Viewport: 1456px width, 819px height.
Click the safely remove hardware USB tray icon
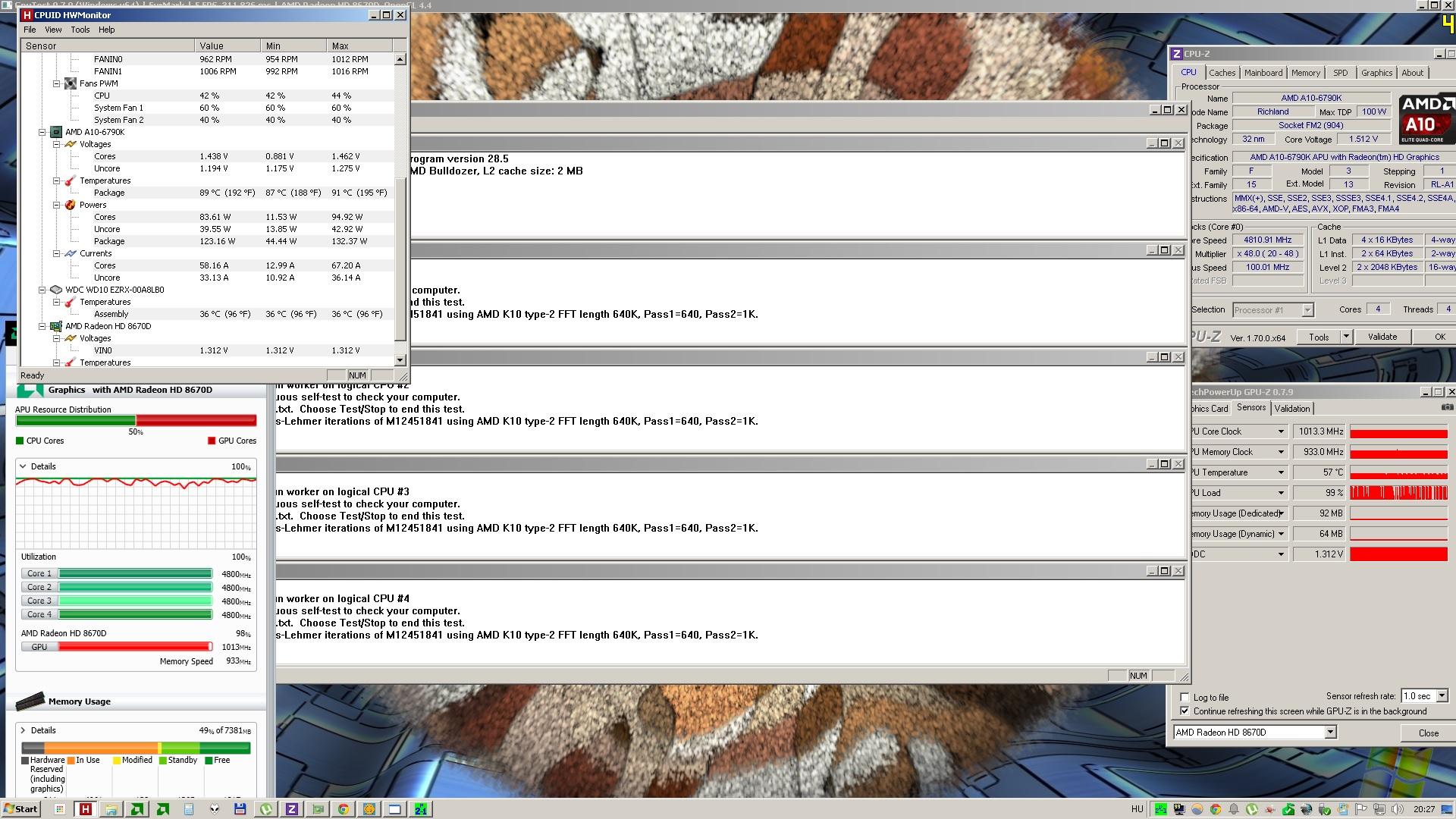point(1324,809)
